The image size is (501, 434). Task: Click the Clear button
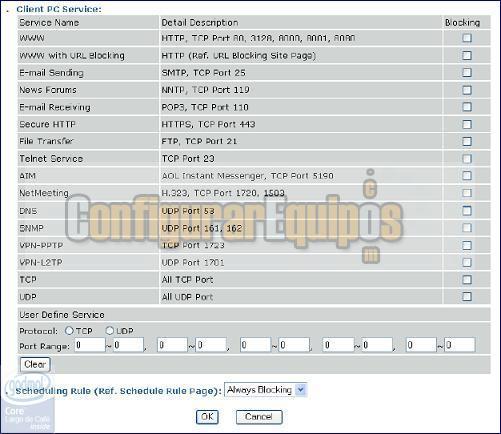click(35, 364)
